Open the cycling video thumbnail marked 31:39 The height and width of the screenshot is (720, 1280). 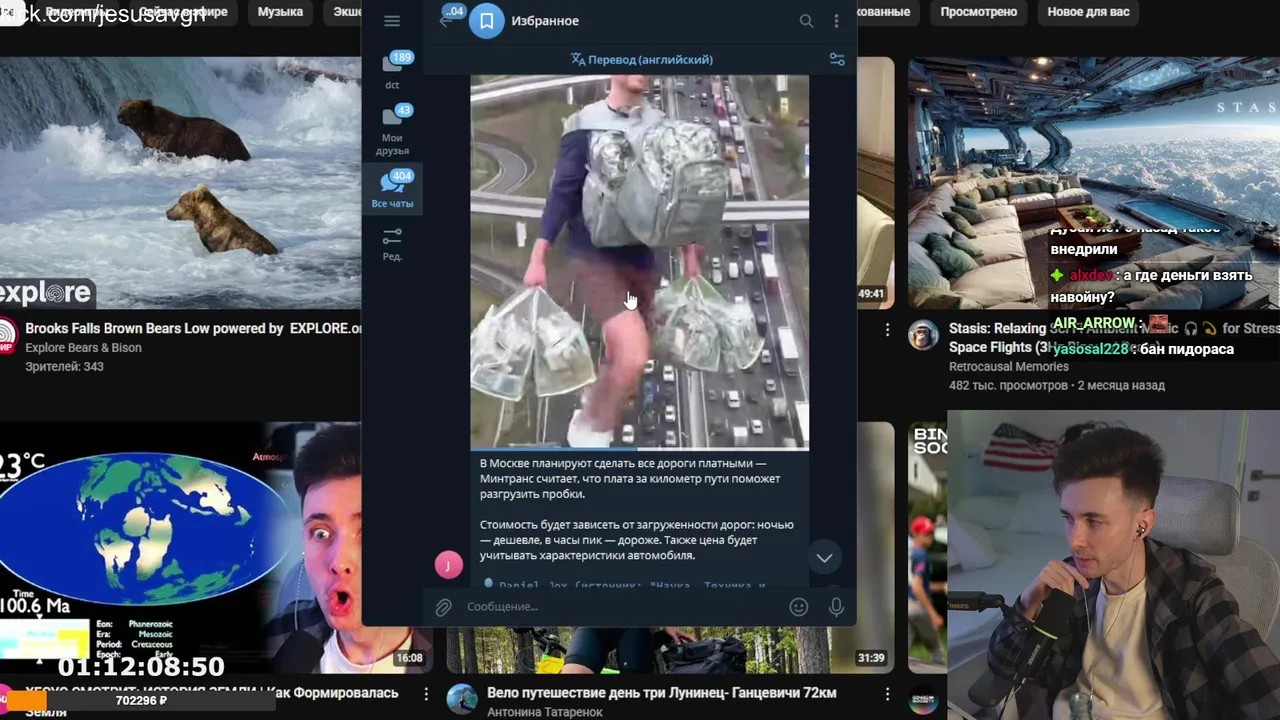(670, 650)
